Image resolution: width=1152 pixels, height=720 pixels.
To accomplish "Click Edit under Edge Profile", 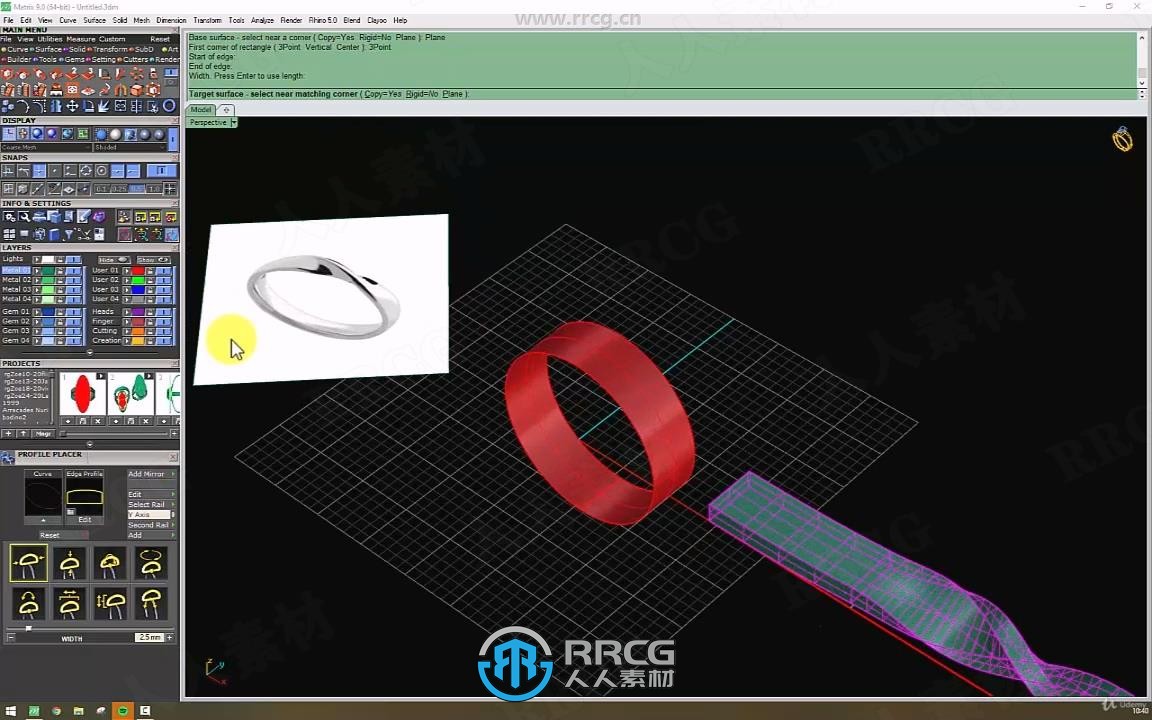I will 84,519.
